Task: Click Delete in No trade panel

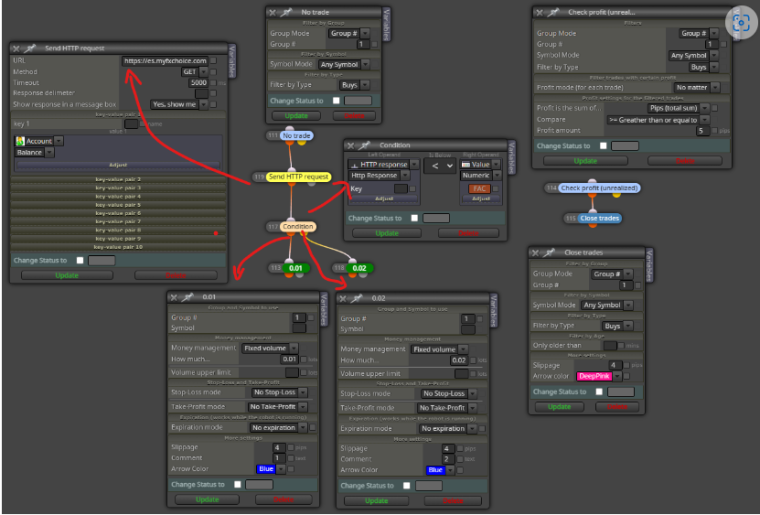Action: tap(354, 116)
